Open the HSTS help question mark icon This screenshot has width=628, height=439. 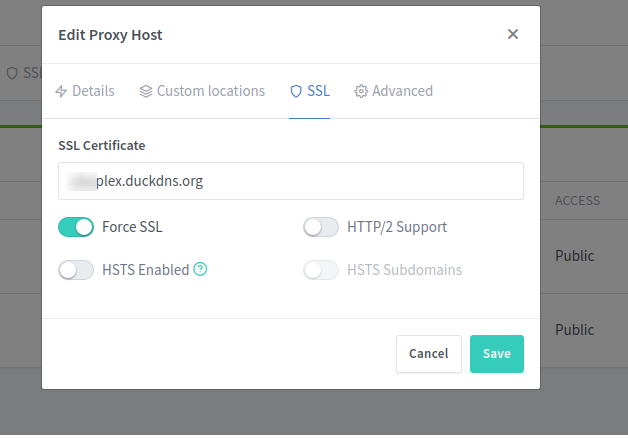[x=200, y=269]
